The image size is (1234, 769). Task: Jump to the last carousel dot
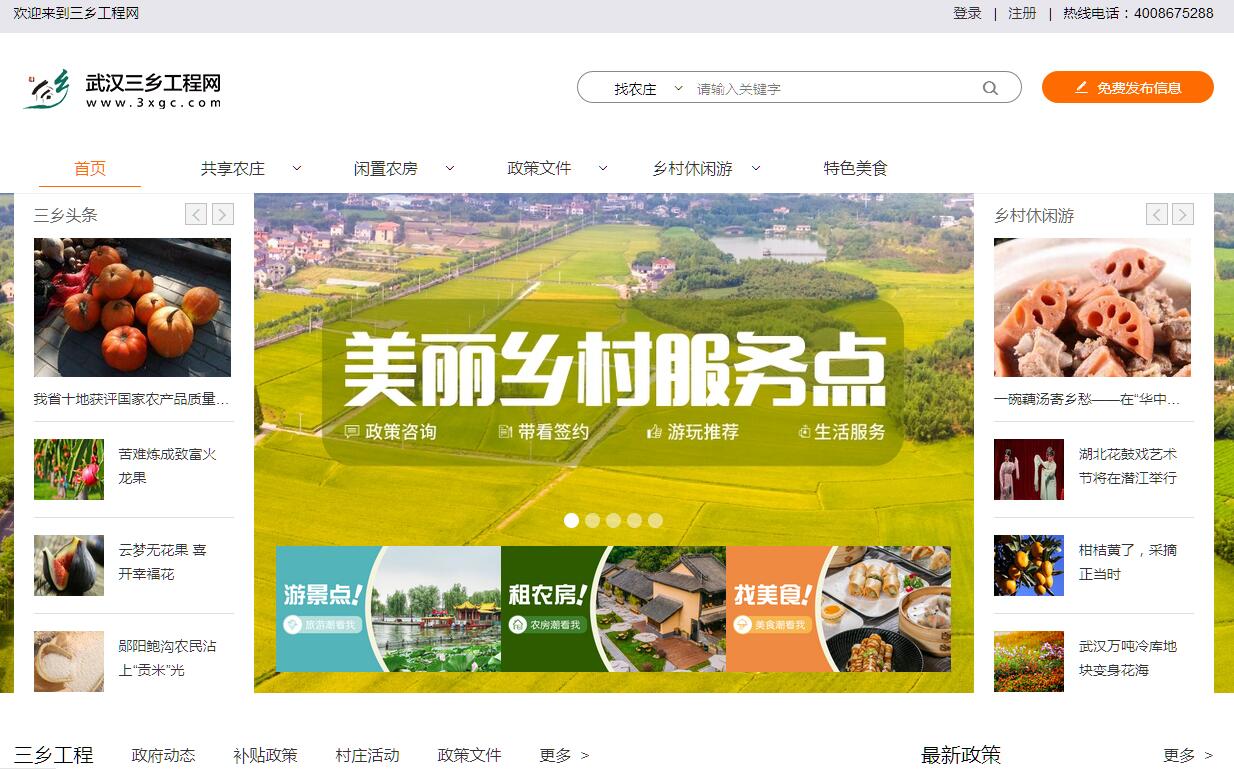point(655,520)
